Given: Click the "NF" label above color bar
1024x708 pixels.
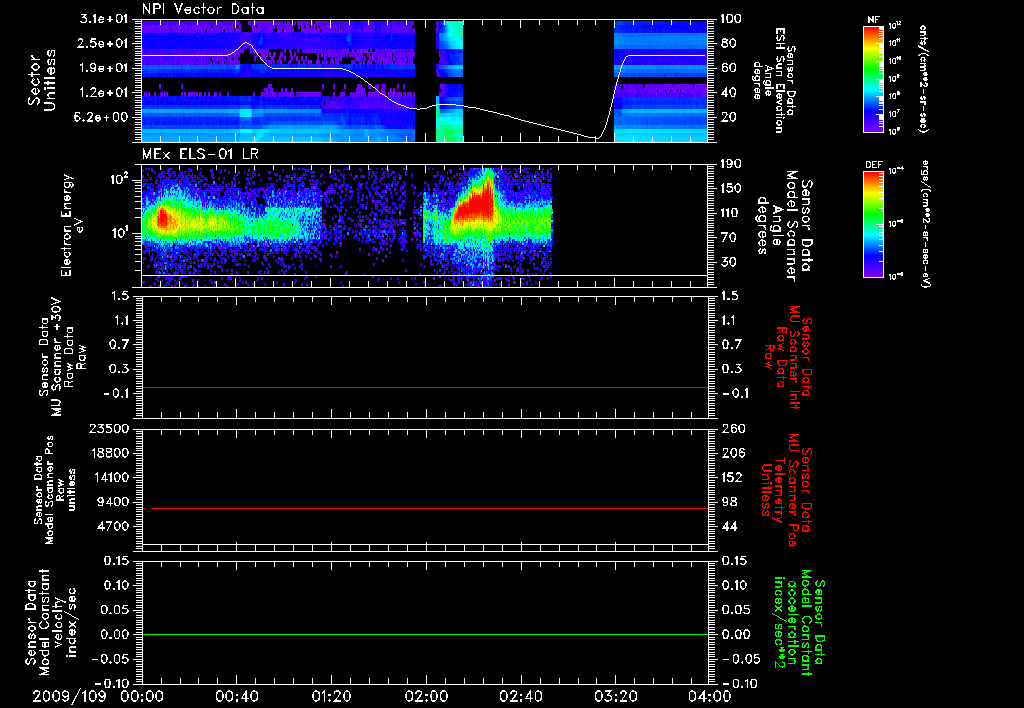Looking at the screenshot, I should point(873,20).
